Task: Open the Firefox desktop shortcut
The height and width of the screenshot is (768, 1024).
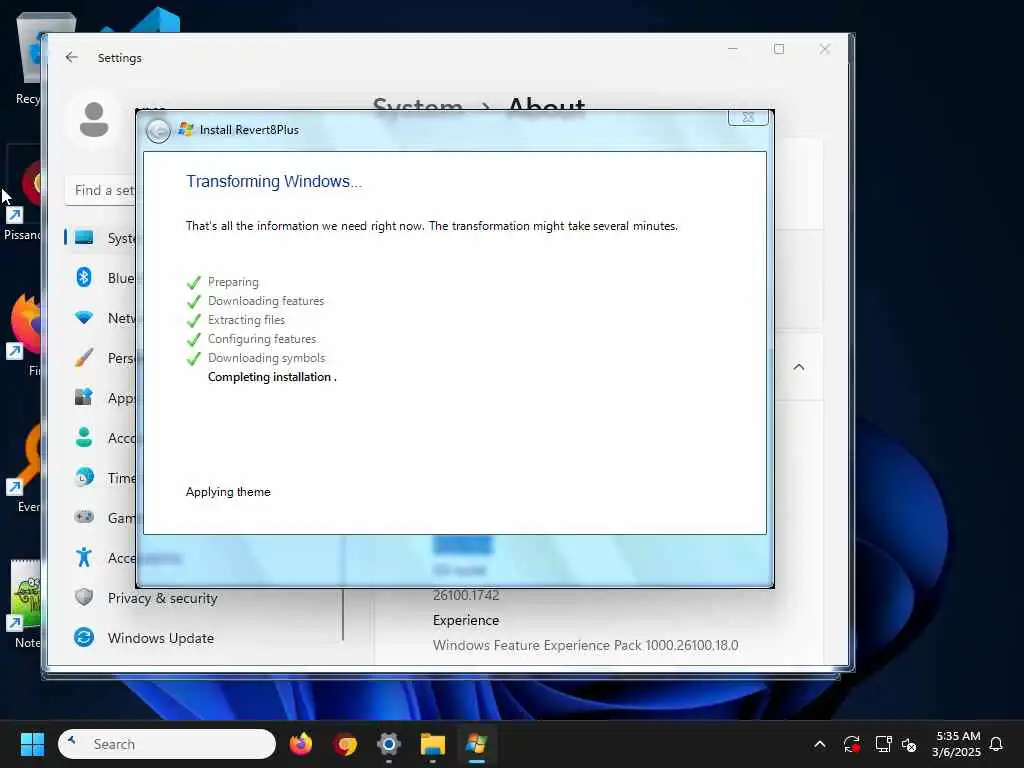Action: coord(27,334)
